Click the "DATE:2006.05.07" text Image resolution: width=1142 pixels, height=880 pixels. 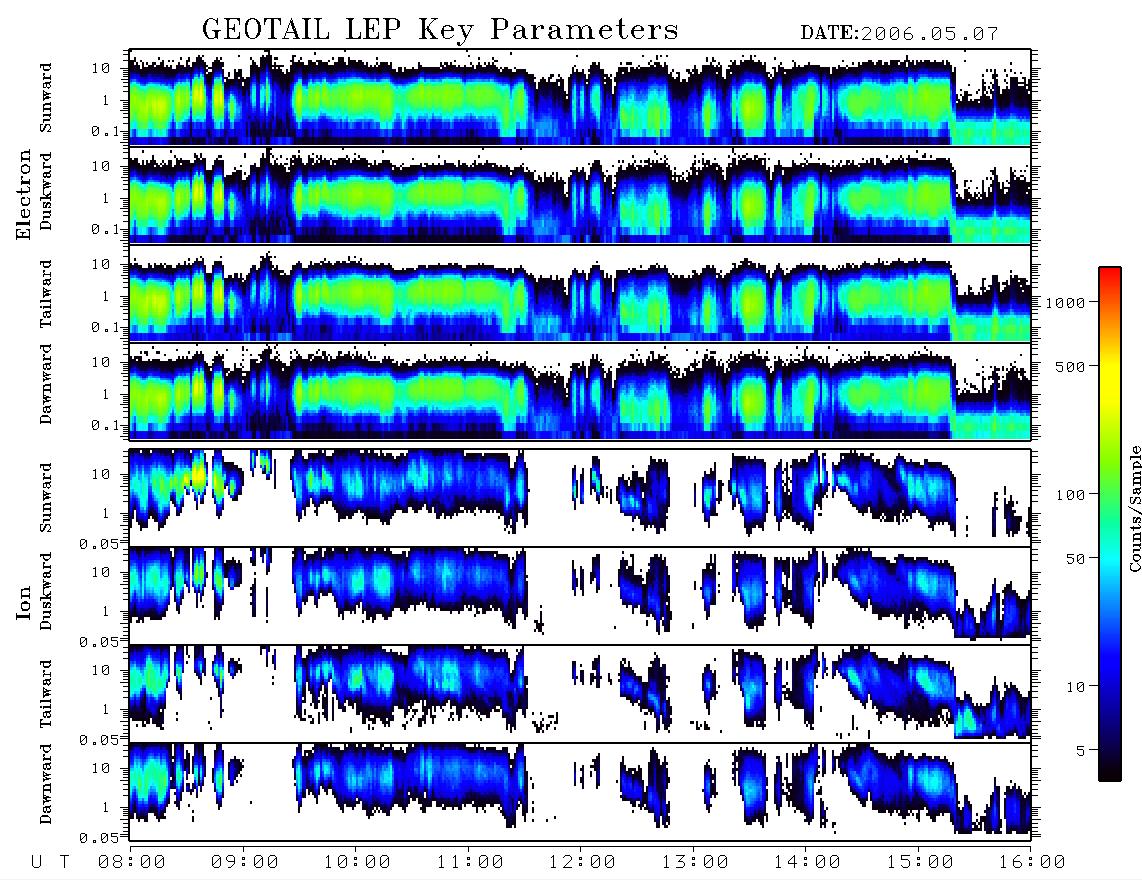point(899,34)
